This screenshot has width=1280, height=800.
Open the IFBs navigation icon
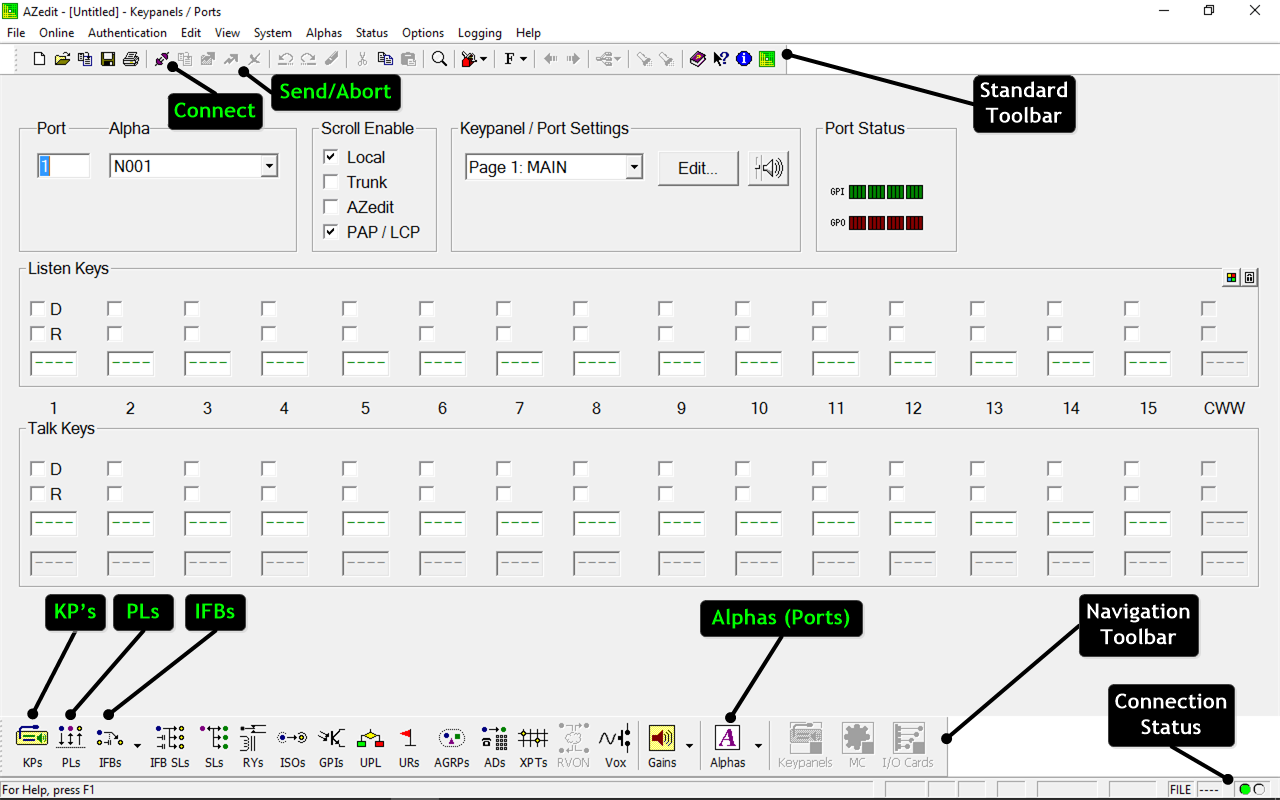110,746
